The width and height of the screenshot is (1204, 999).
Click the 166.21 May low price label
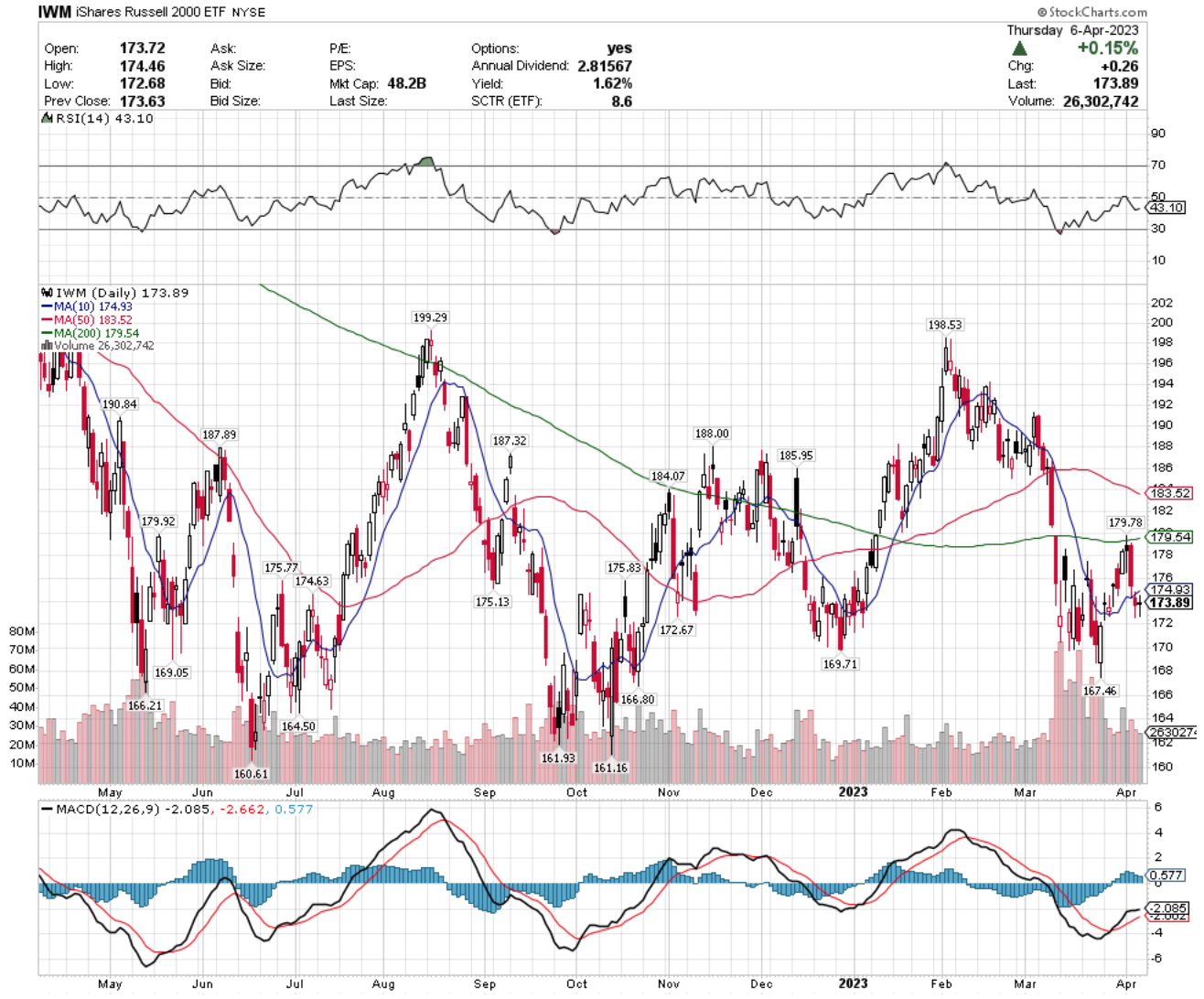(x=145, y=705)
